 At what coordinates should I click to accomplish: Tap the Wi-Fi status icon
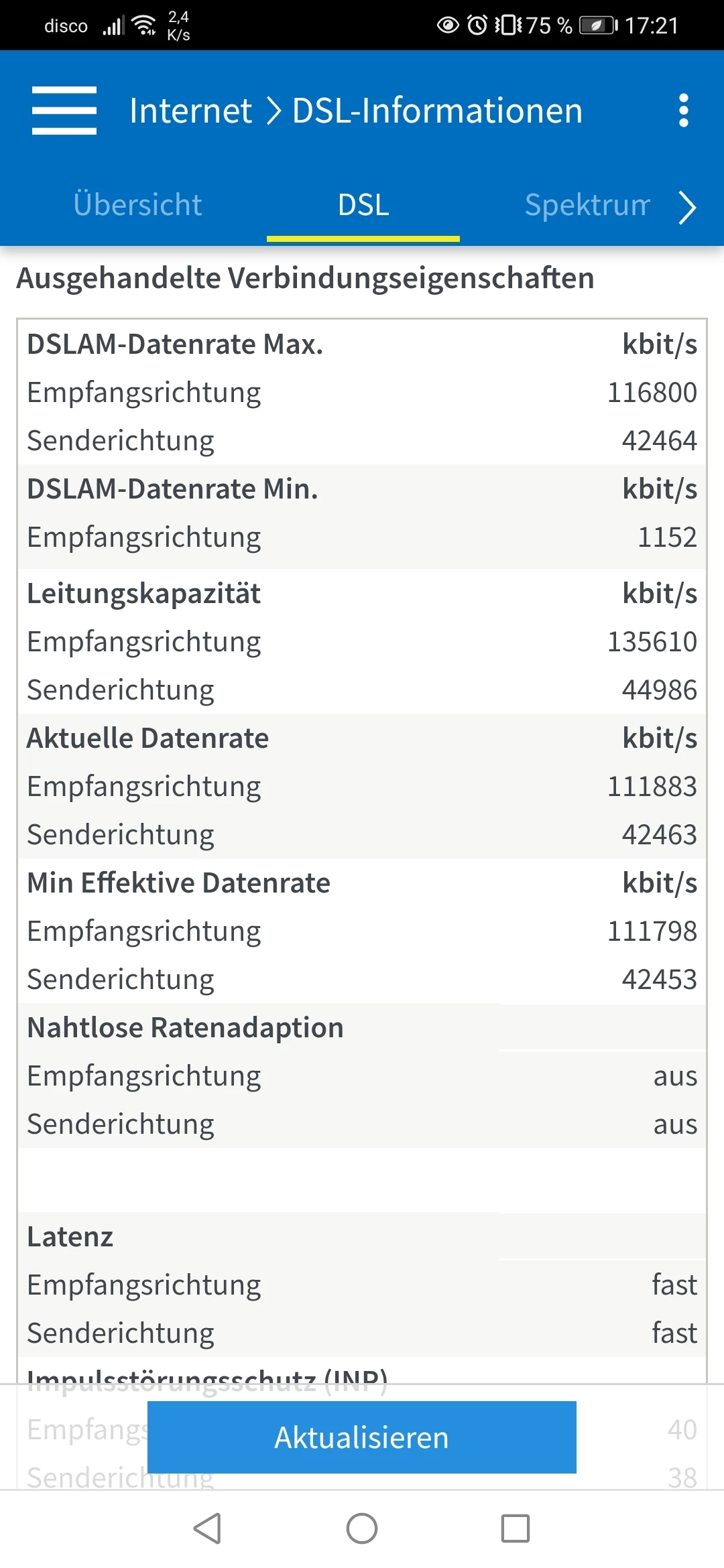click(x=144, y=25)
